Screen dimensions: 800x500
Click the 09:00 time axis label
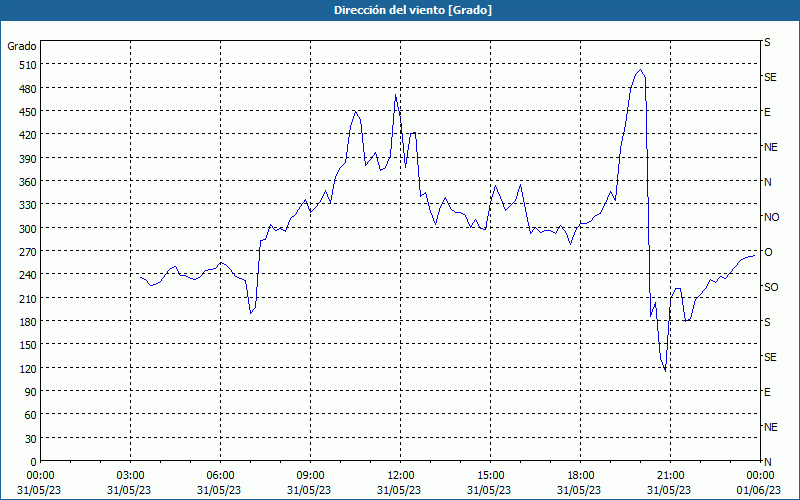[x=310, y=476]
